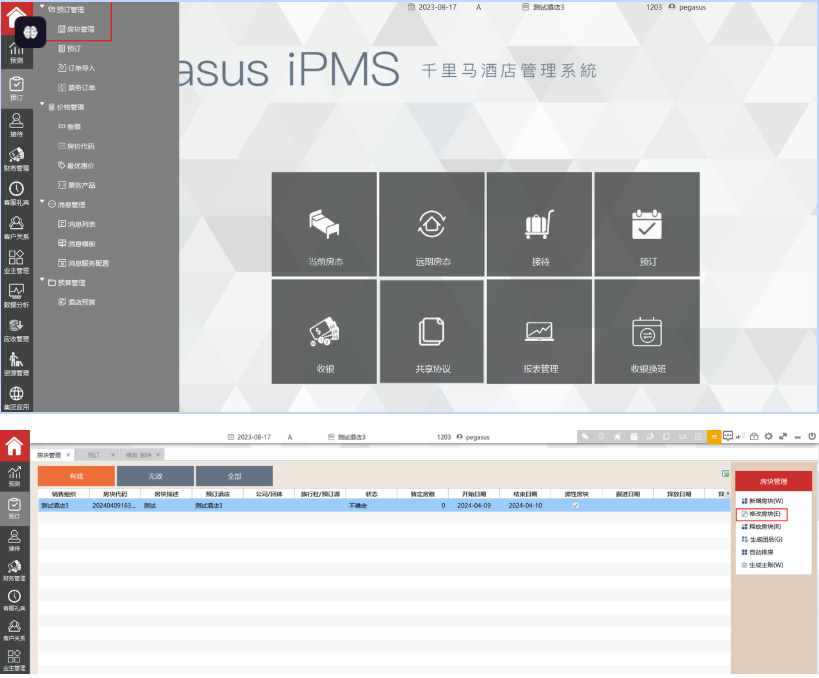Switch to the 房块管理 tab
The height and width of the screenshot is (678, 819).
[50, 455]
